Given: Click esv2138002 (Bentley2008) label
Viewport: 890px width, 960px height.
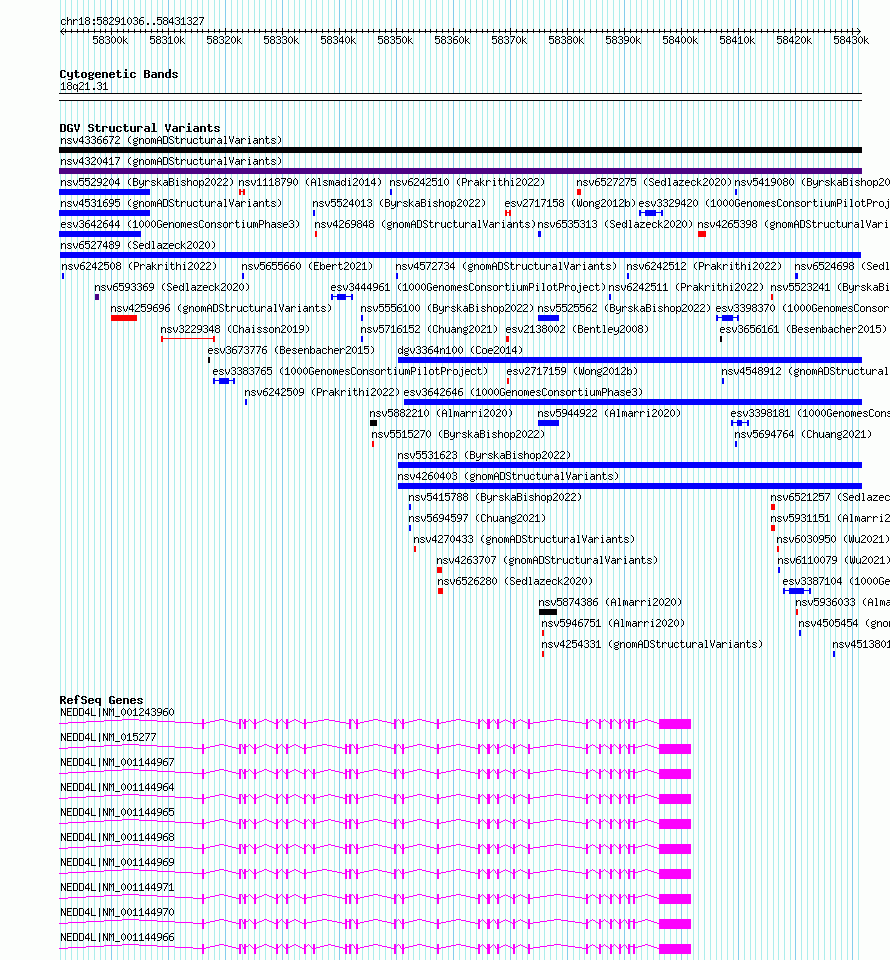Looking at the screenshot, I should pos(577,329).
